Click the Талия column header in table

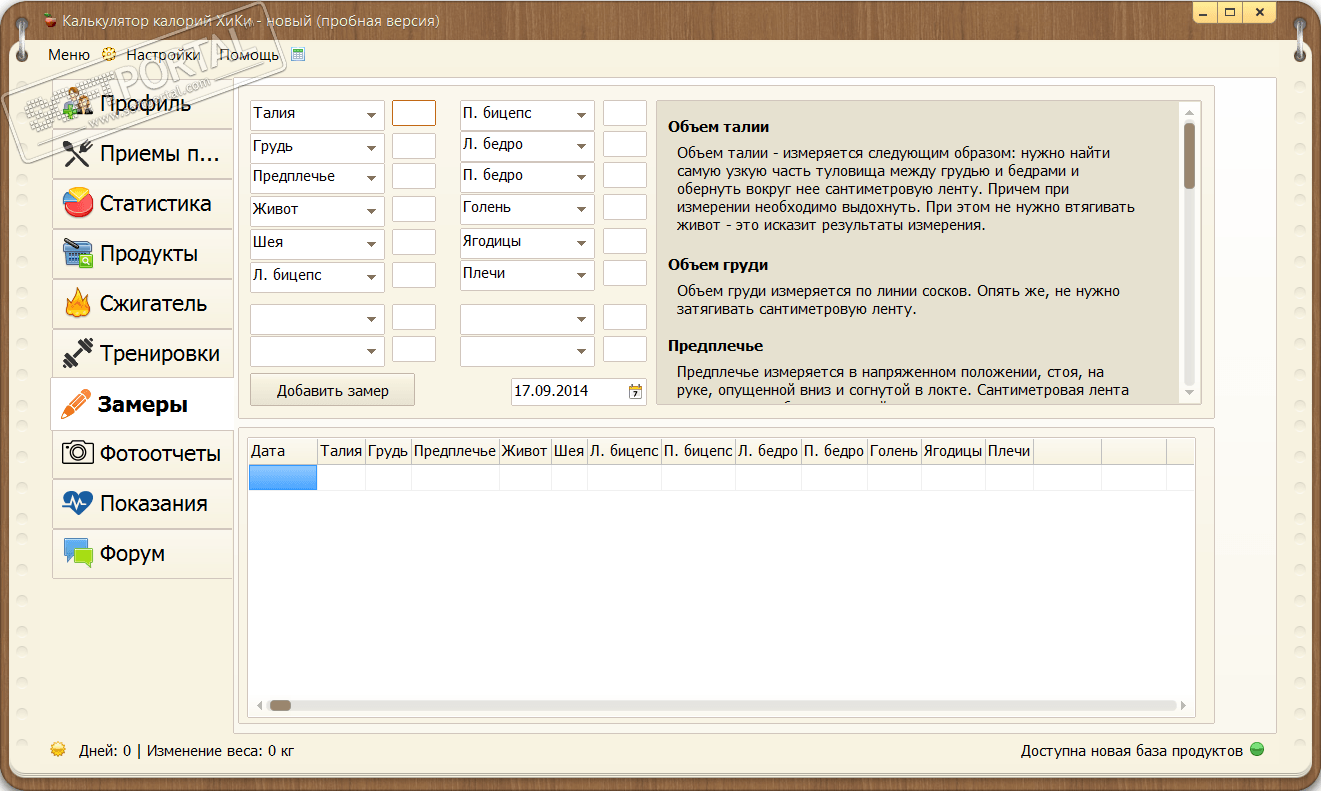click(341, 451)
